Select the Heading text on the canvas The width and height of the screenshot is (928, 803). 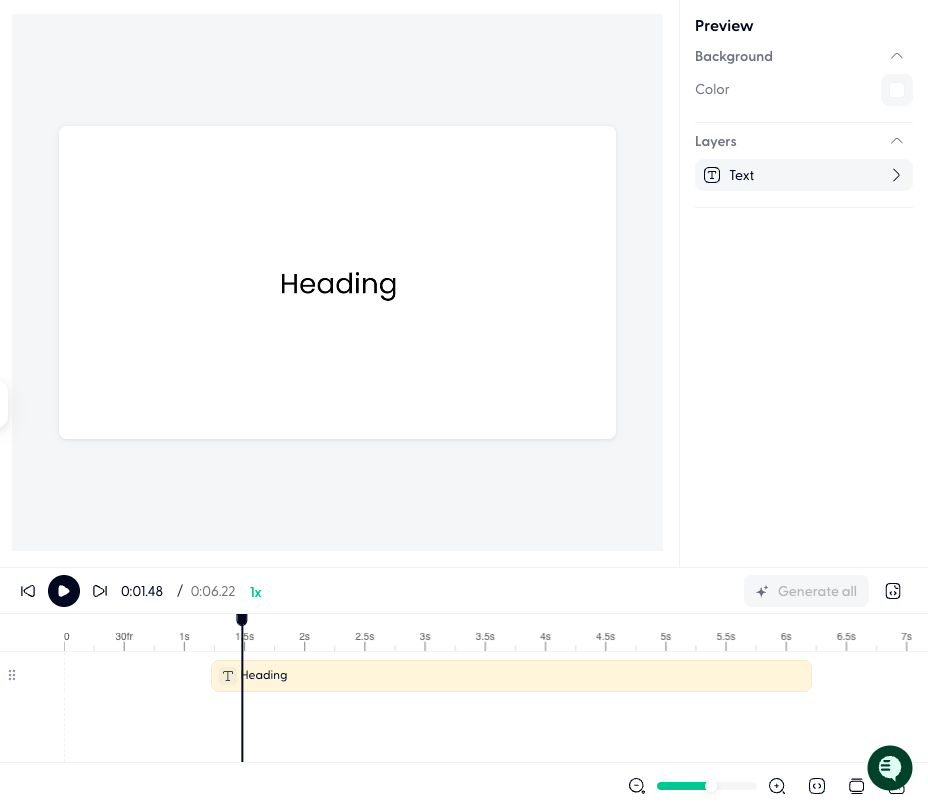coord(338,284)
